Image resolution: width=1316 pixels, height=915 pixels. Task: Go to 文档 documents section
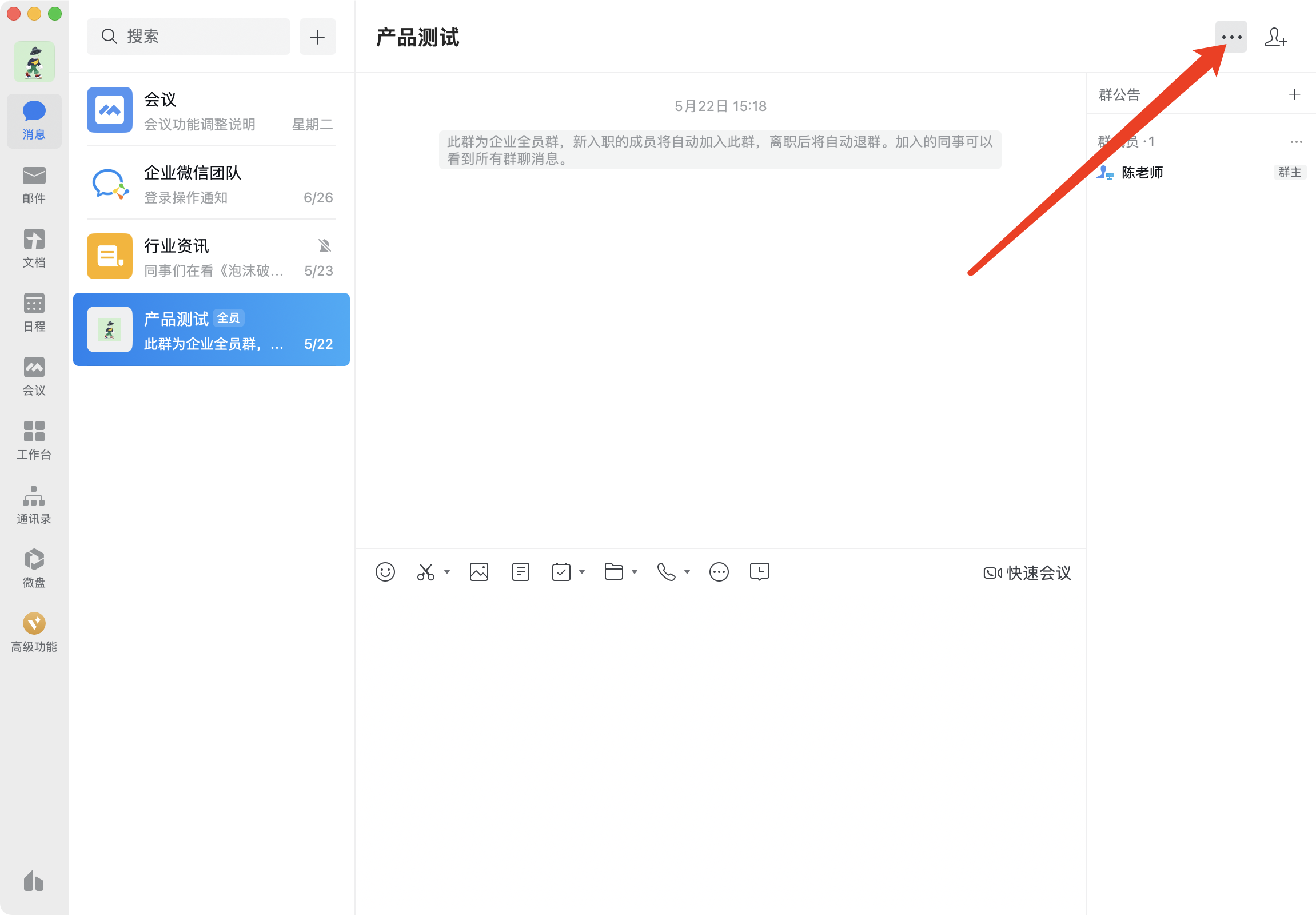(x=34, y=249)
